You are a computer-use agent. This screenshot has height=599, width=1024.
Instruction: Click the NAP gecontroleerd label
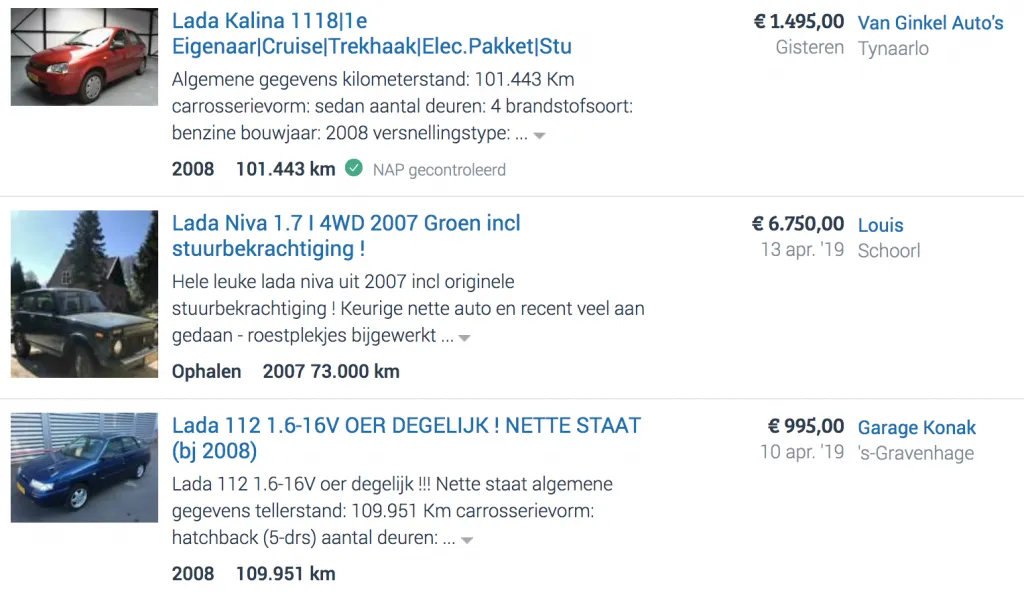(x=440, y=170)
